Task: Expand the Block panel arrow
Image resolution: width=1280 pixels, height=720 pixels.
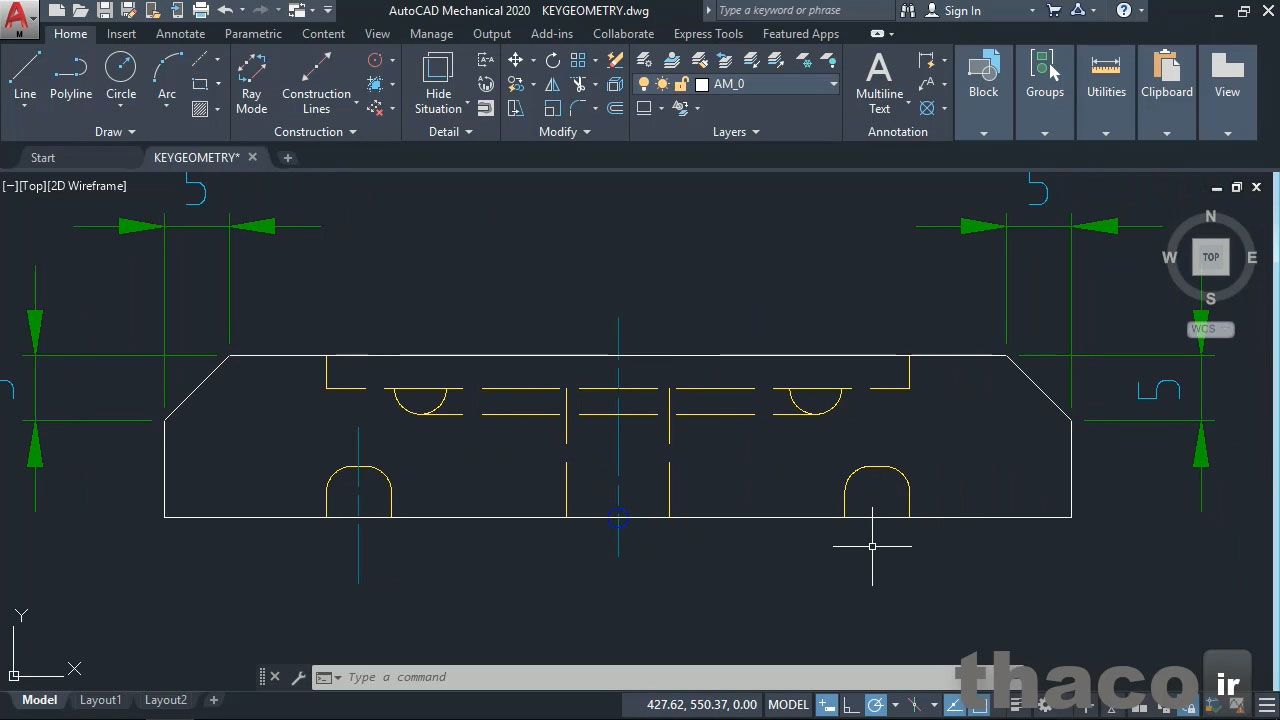Action: click(x=983, y=133)
